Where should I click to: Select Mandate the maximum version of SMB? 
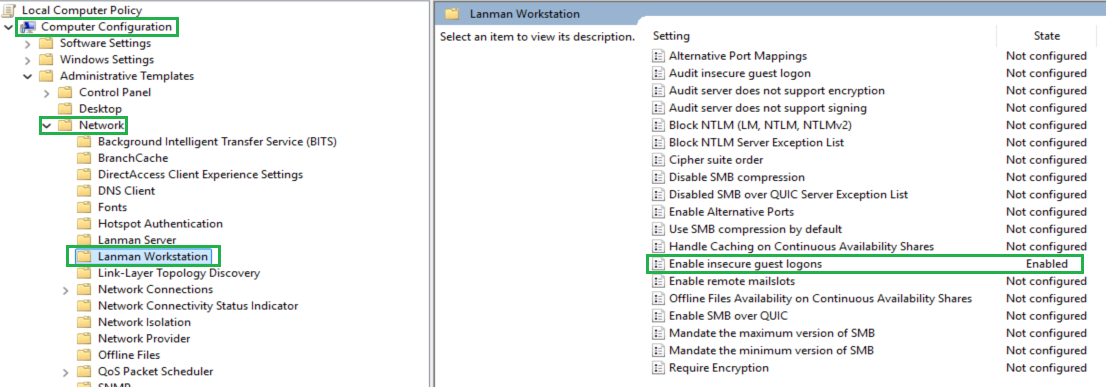(772, 333)
